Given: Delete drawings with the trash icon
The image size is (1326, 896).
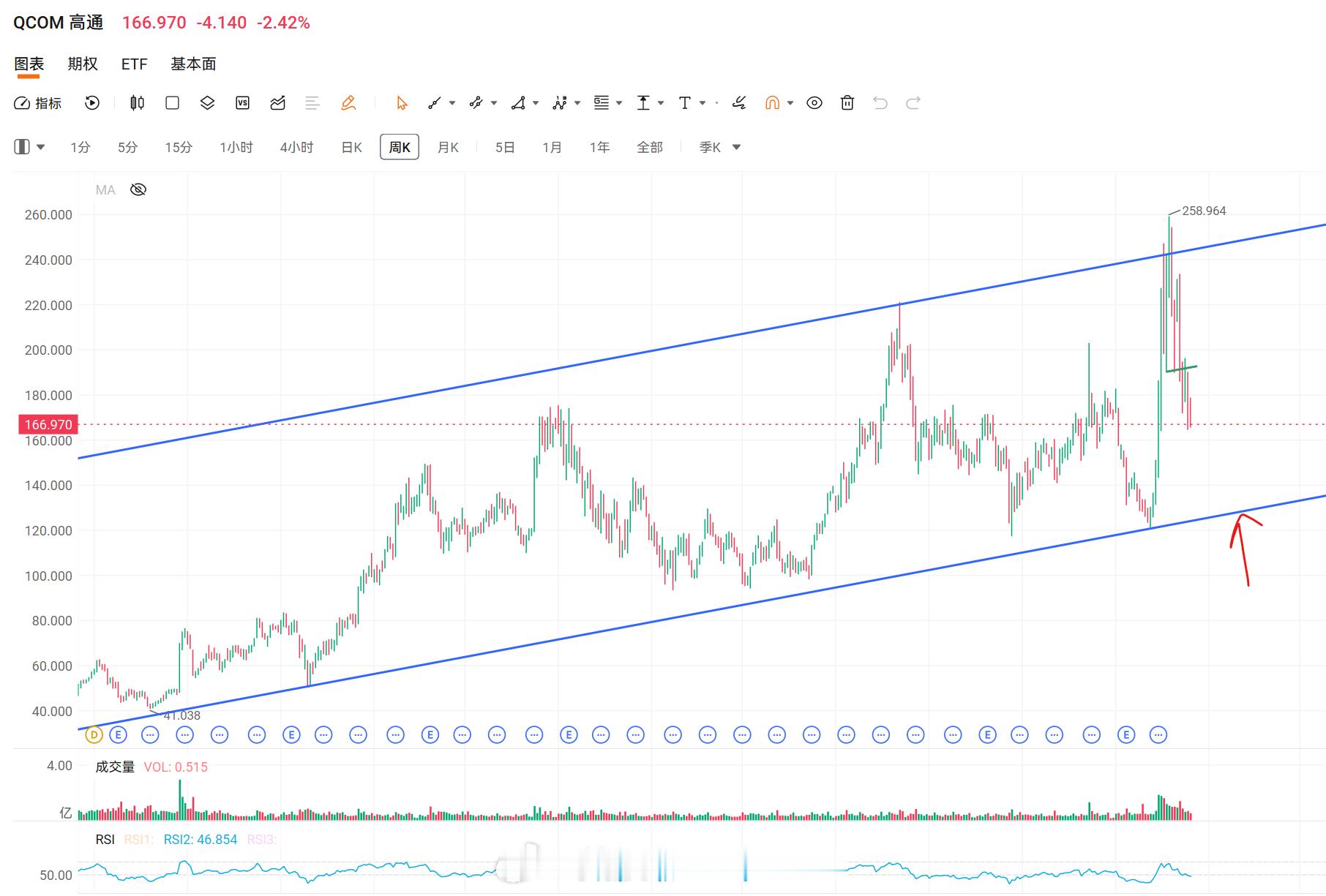Looking at the screenshot, I should [x=847, y=103].
